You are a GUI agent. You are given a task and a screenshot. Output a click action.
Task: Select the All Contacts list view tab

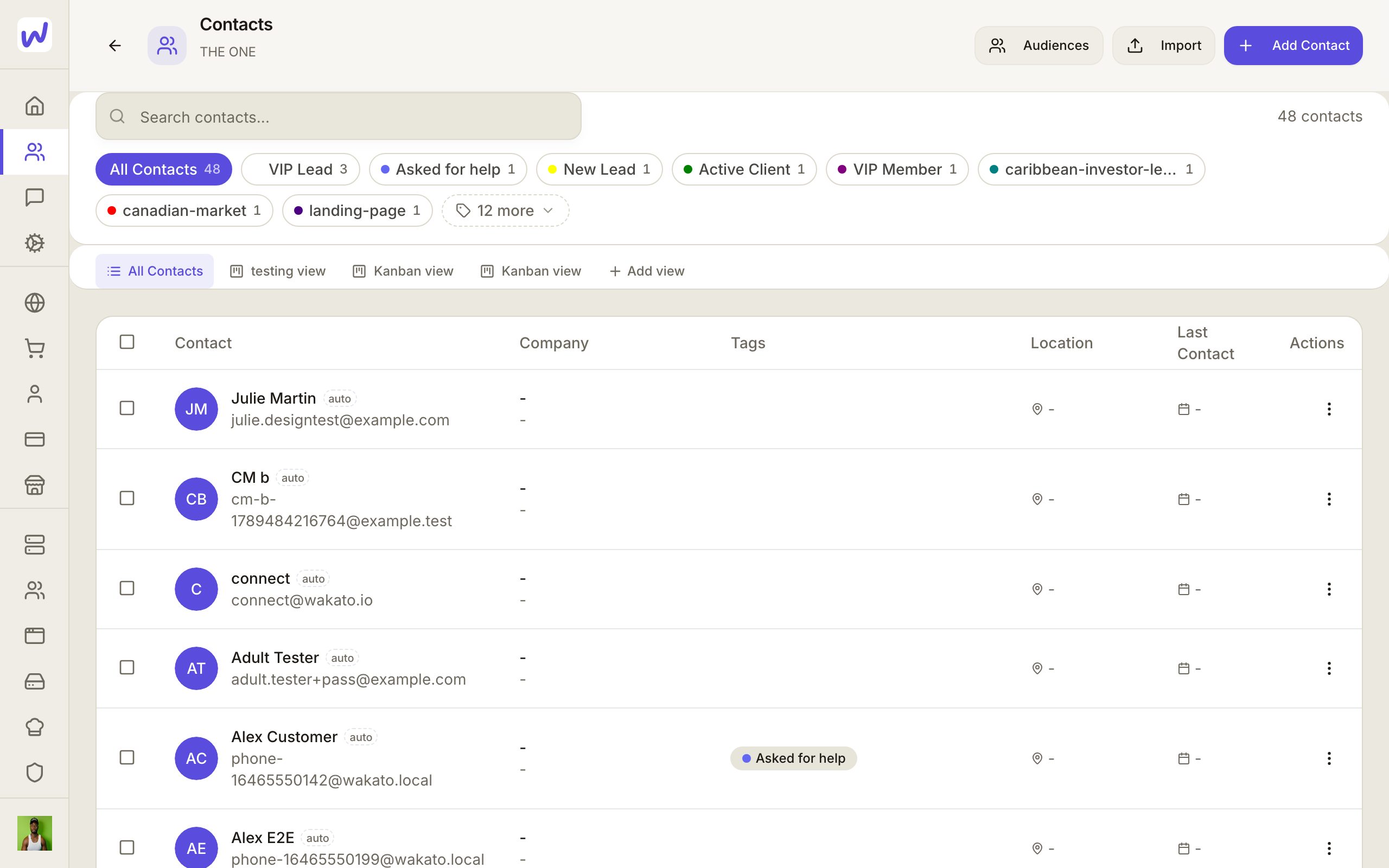[155, 271]
